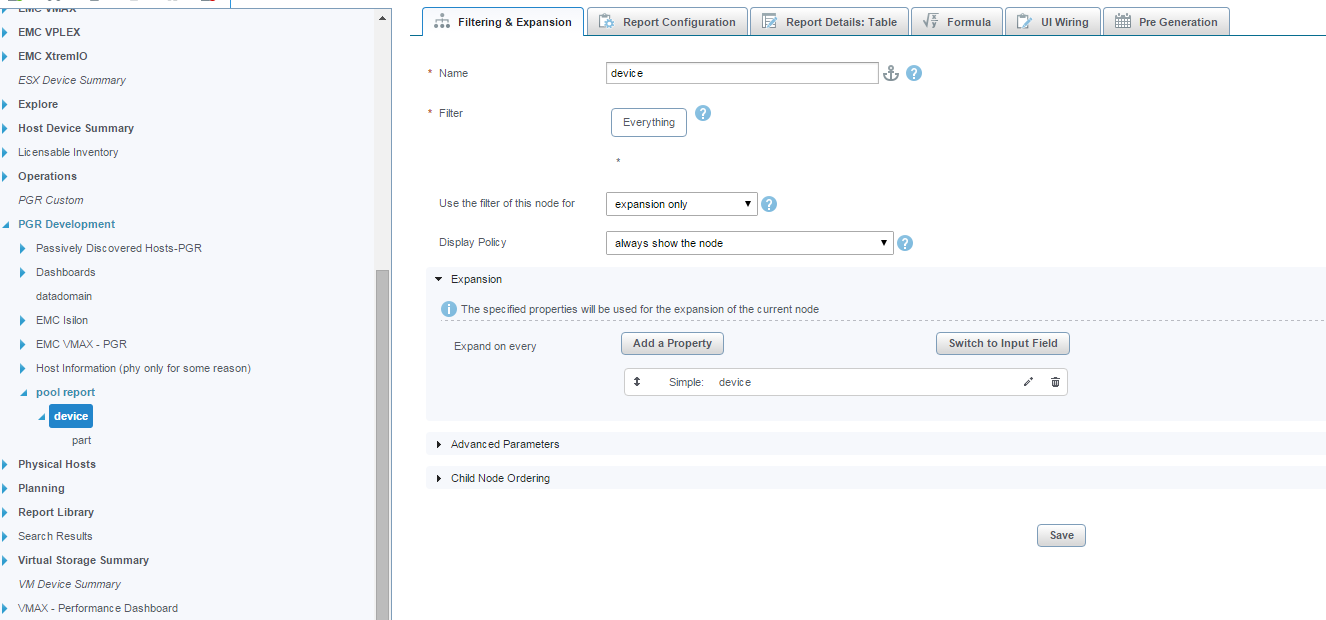Select the selected 'device' tree node
This screenshot has width=1326, height=620.
71,416
